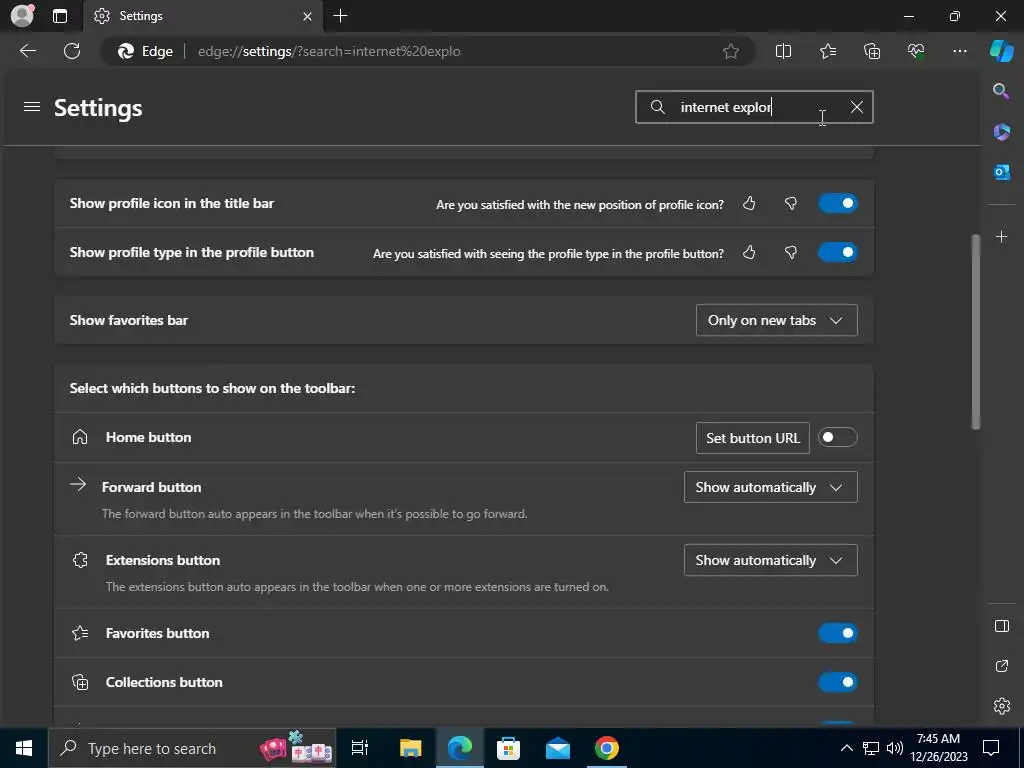The height and width of the screenshot is (768, 1024).
Task: Thumbs up for profile icon position
Action: point(749,204)
